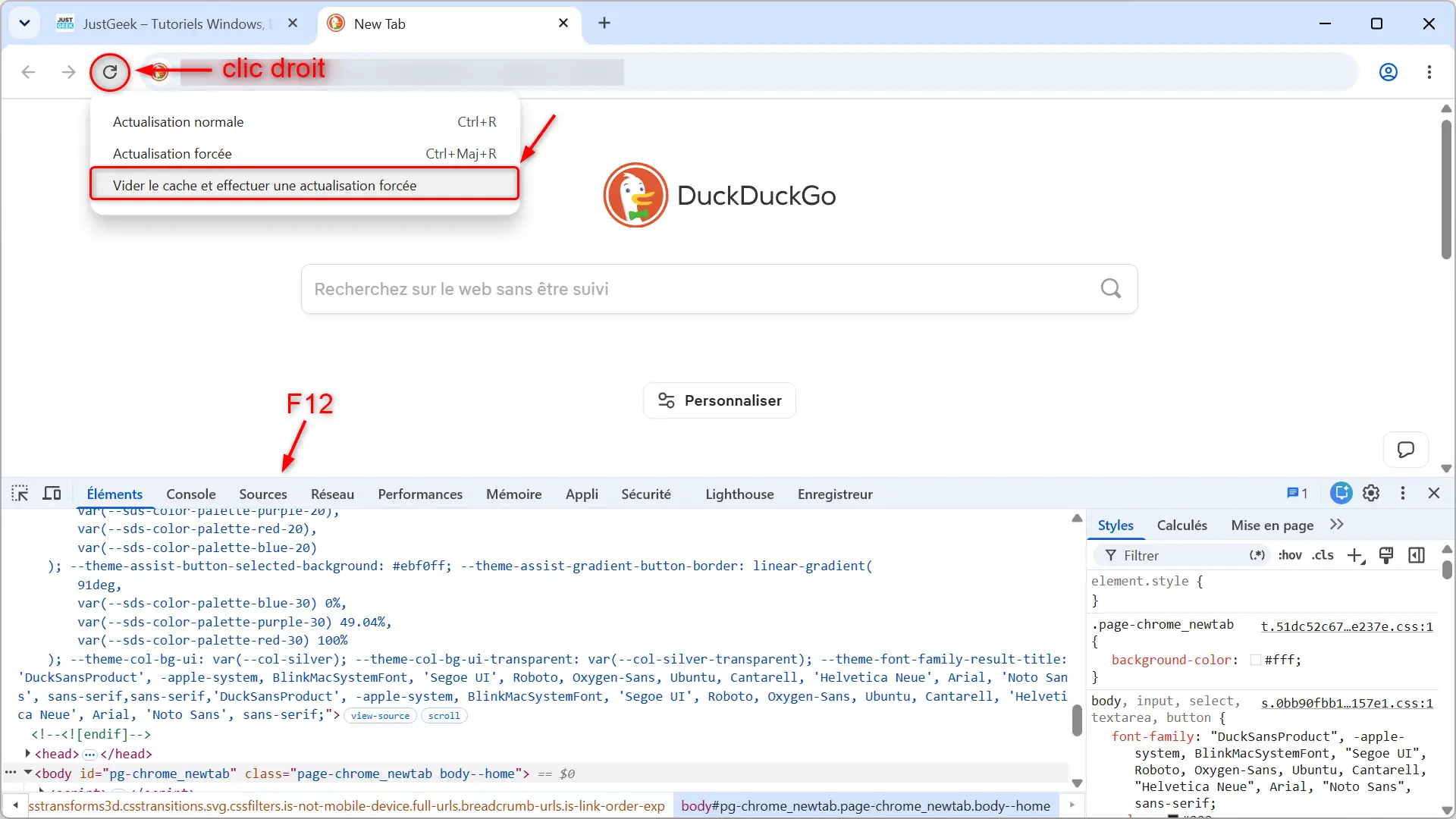Open a new browser tab with plus
Viewport: 1456px width, 819px height.
point(604,24)
